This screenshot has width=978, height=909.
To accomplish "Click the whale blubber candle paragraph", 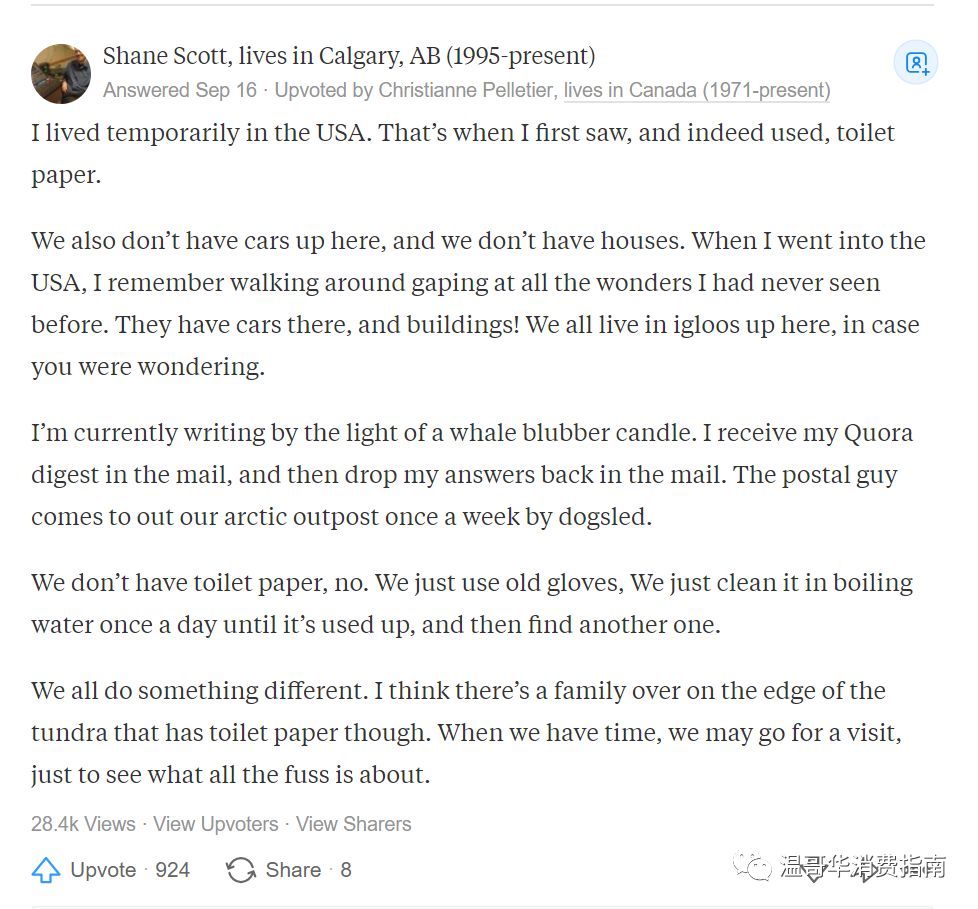I will pos(472,475).
